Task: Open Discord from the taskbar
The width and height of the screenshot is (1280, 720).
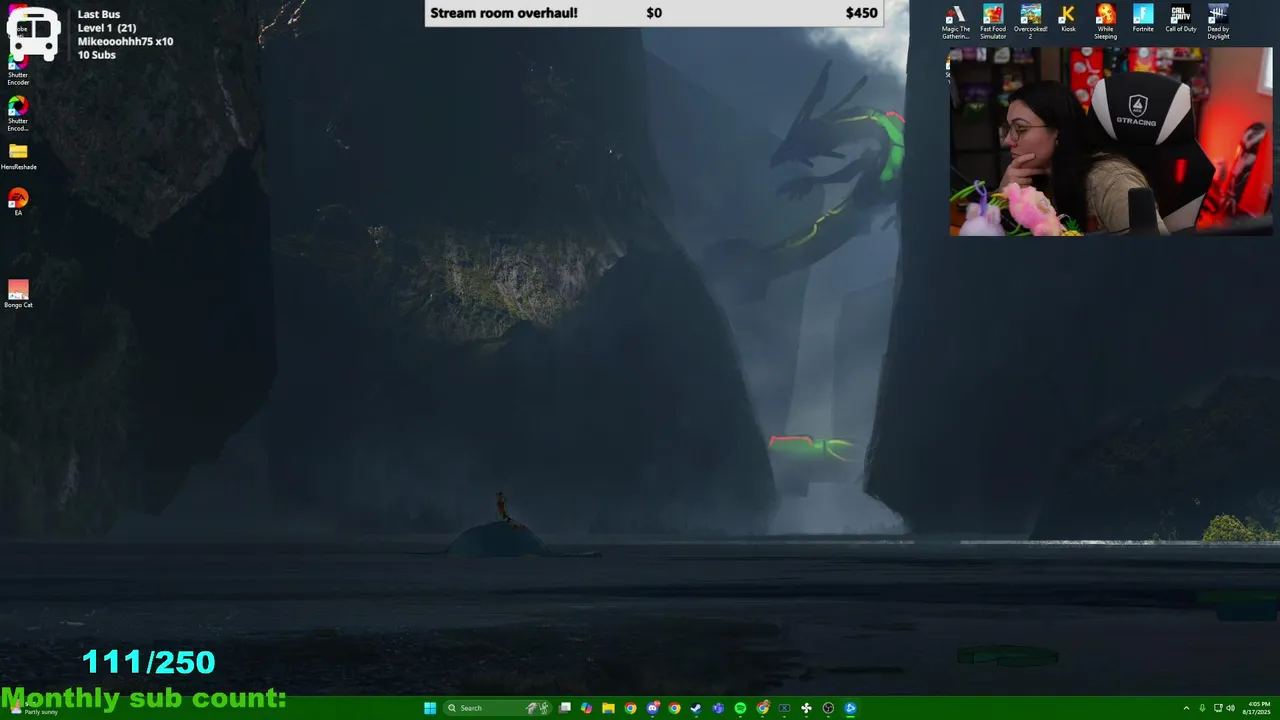Action: pyautogui.click(x=652, y=708)
